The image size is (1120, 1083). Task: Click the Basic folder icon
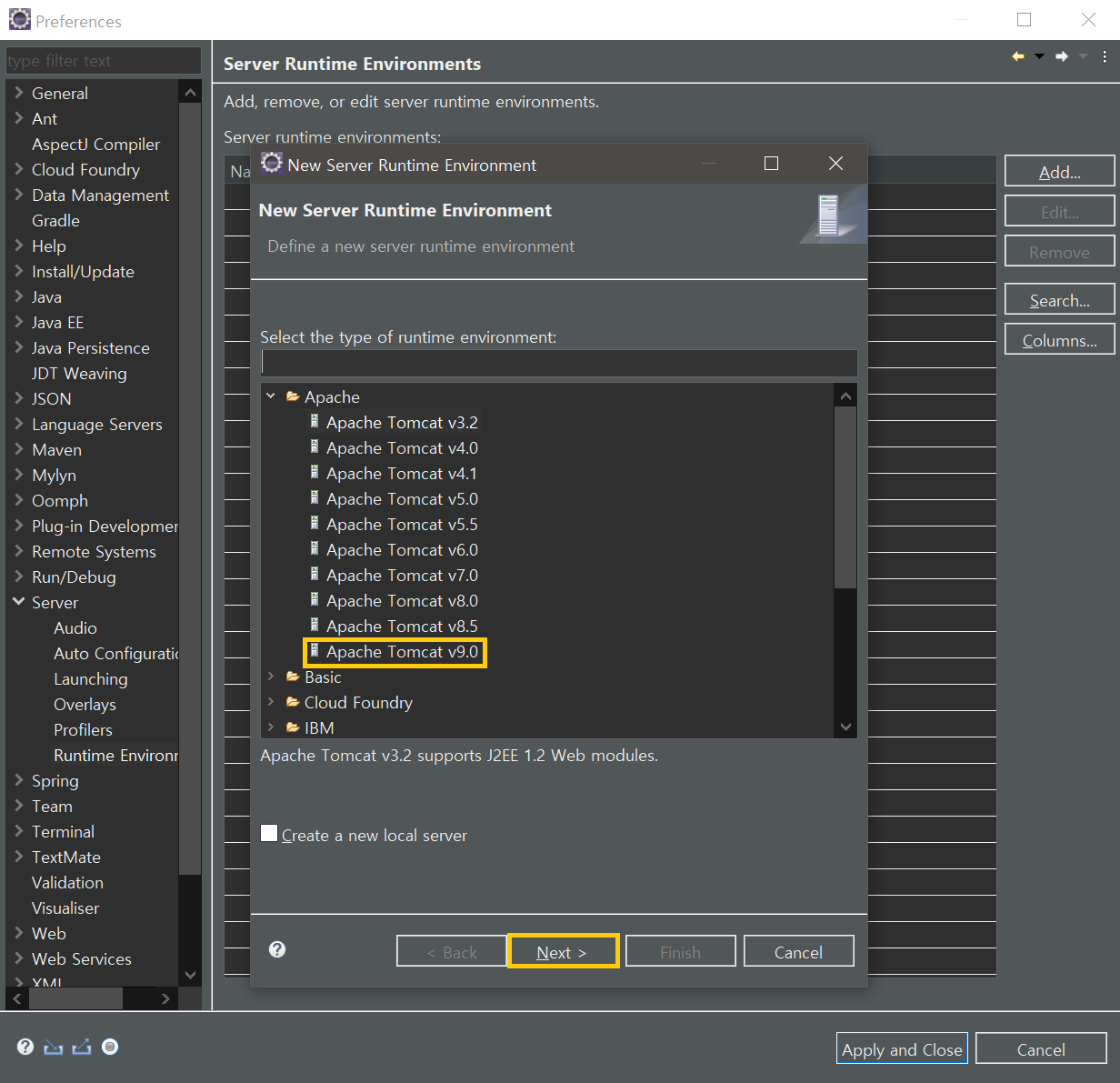[293, 677]
